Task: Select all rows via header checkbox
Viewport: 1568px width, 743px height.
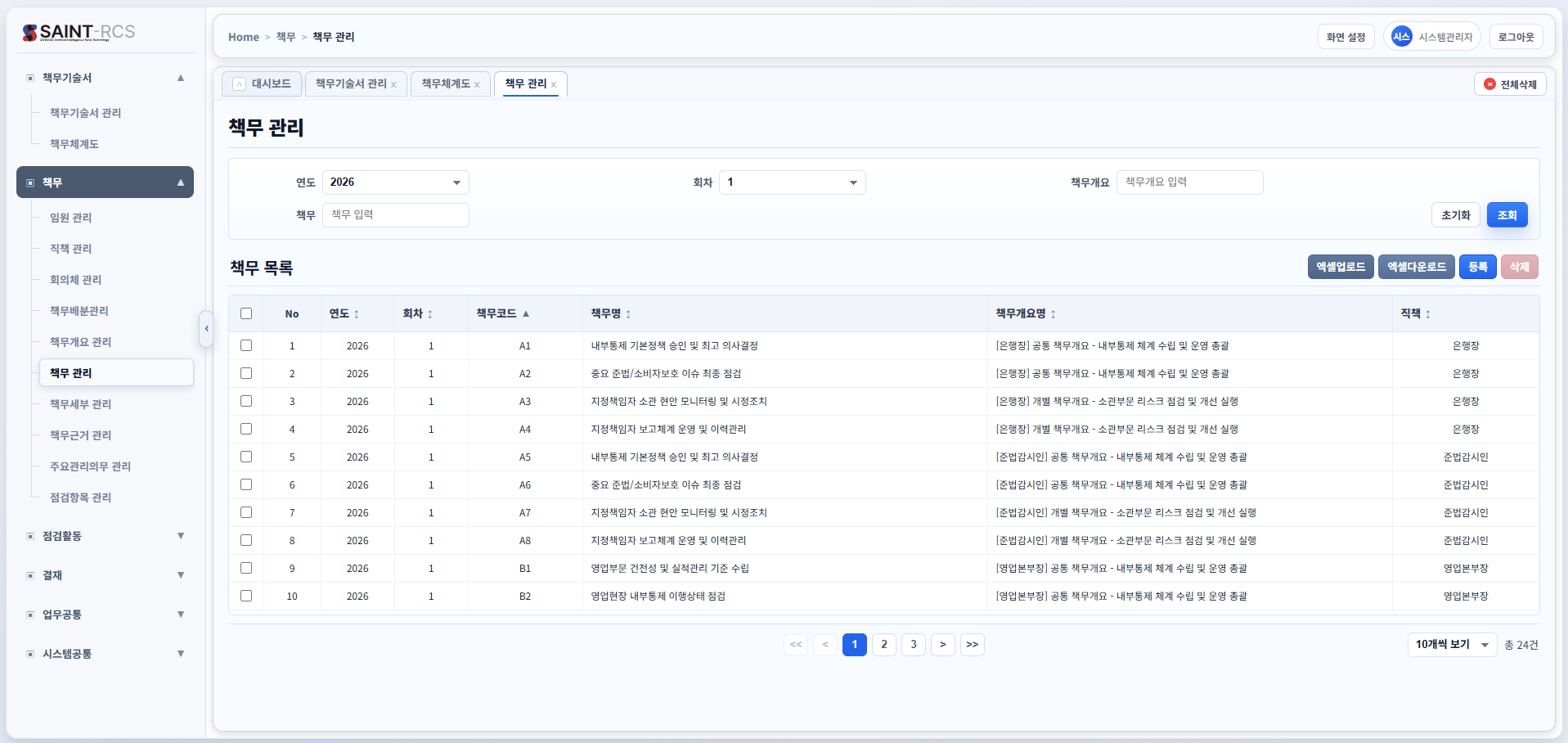Action: point(246,313)
